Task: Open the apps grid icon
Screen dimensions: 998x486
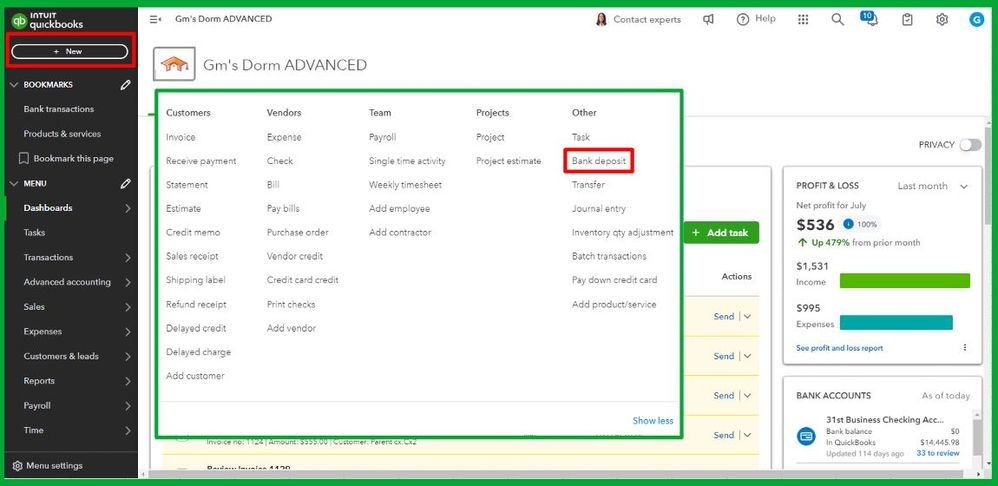Action: click(803, 20)
